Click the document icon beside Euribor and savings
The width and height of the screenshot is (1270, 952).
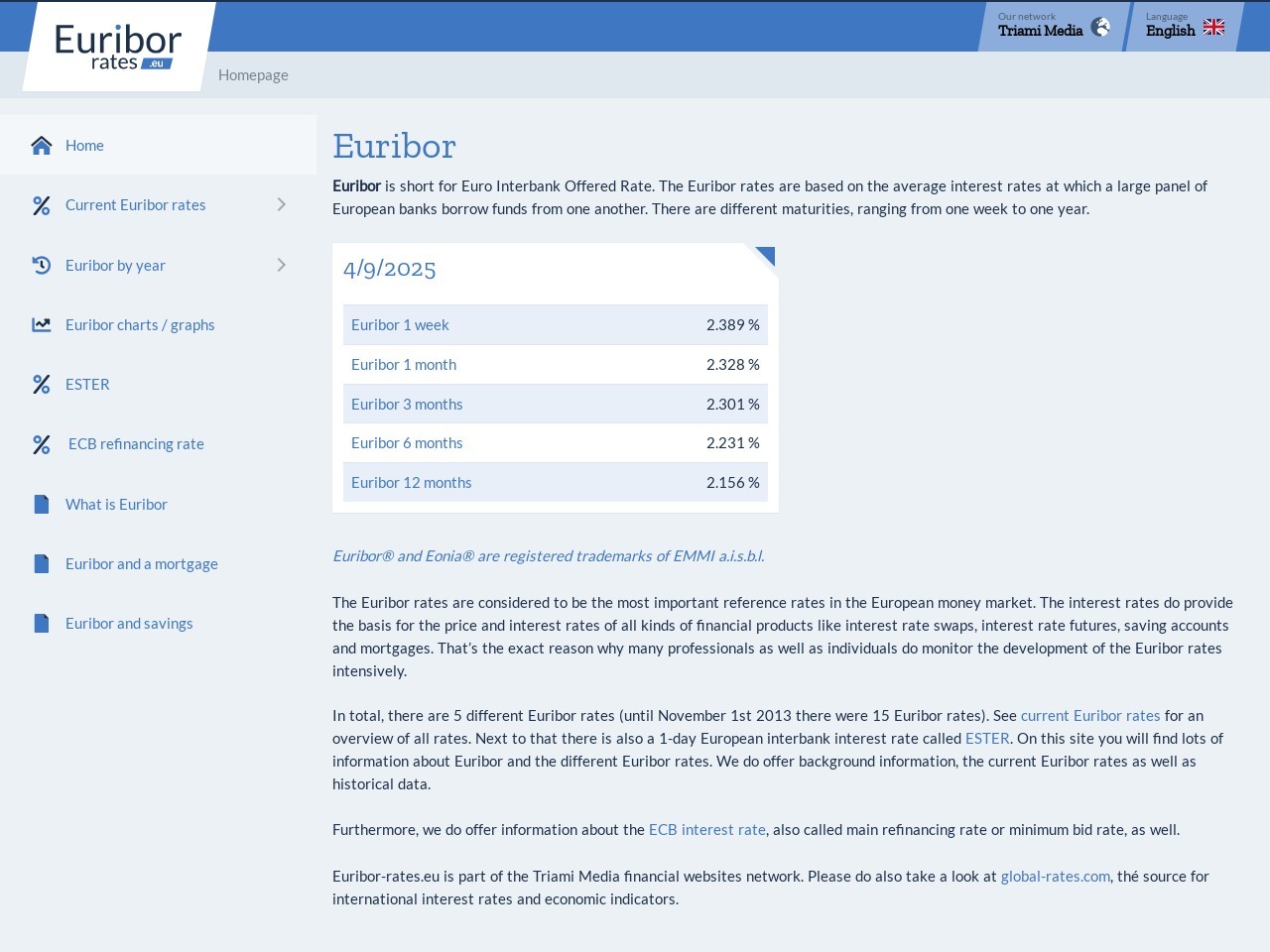(x=42, y=623)
